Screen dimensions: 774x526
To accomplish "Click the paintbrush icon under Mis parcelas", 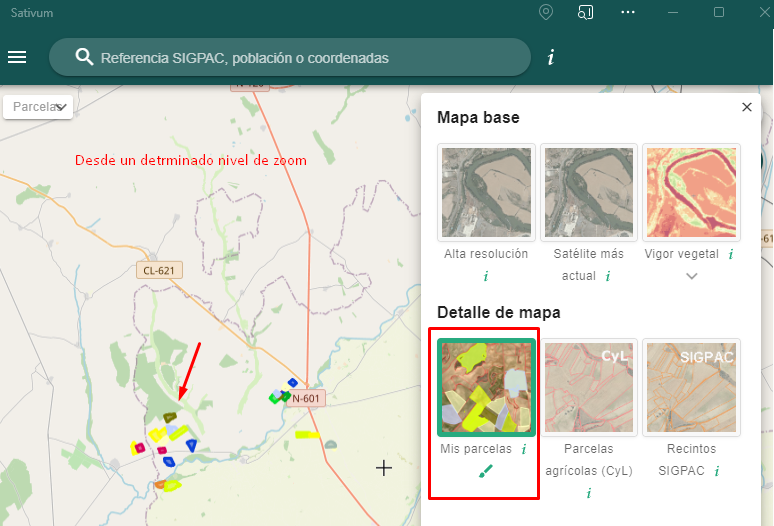I will tap(486, 472).
